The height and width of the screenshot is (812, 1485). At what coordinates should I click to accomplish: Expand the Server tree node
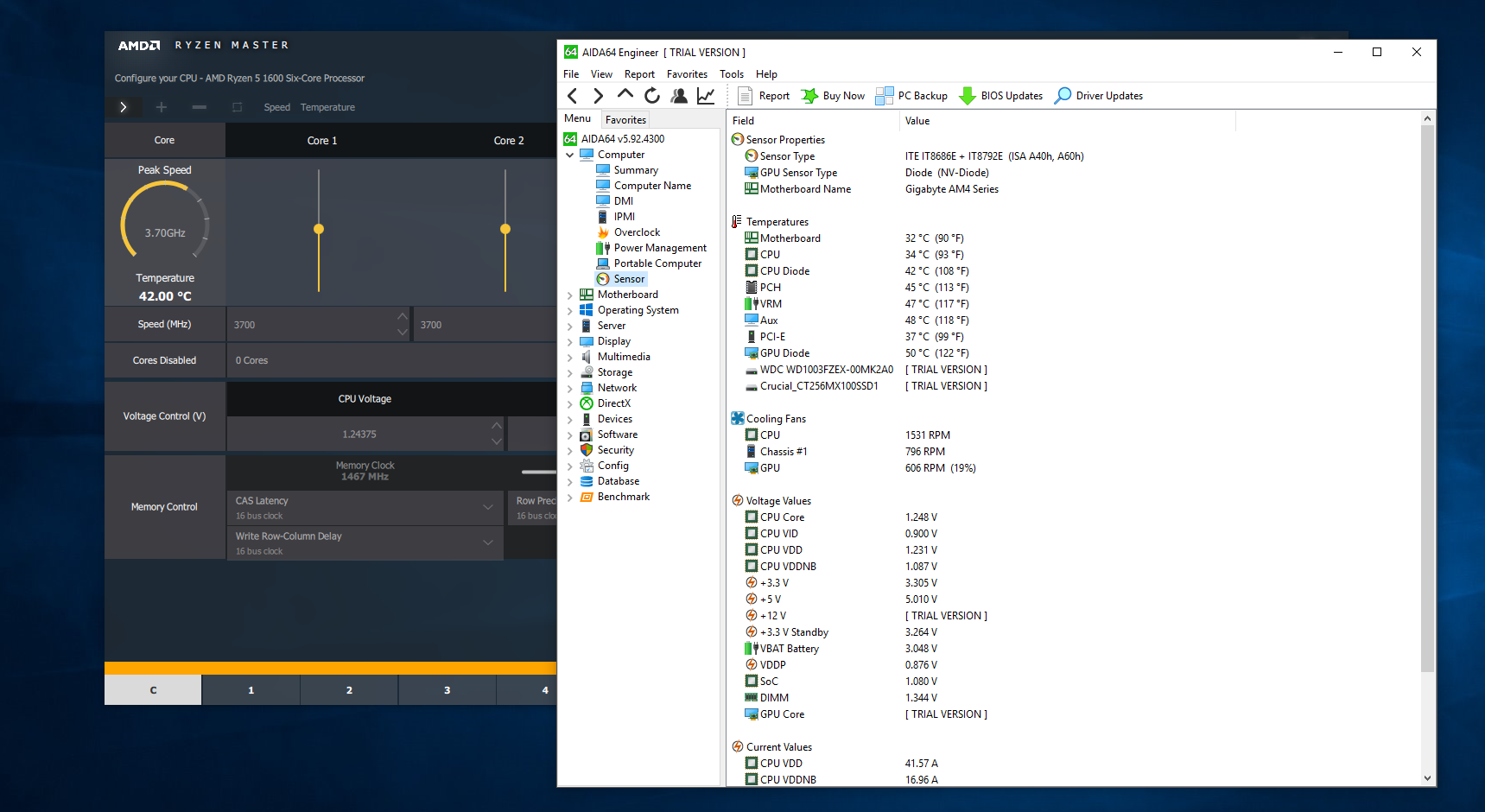pyautogui.click(x=570, y=327)
